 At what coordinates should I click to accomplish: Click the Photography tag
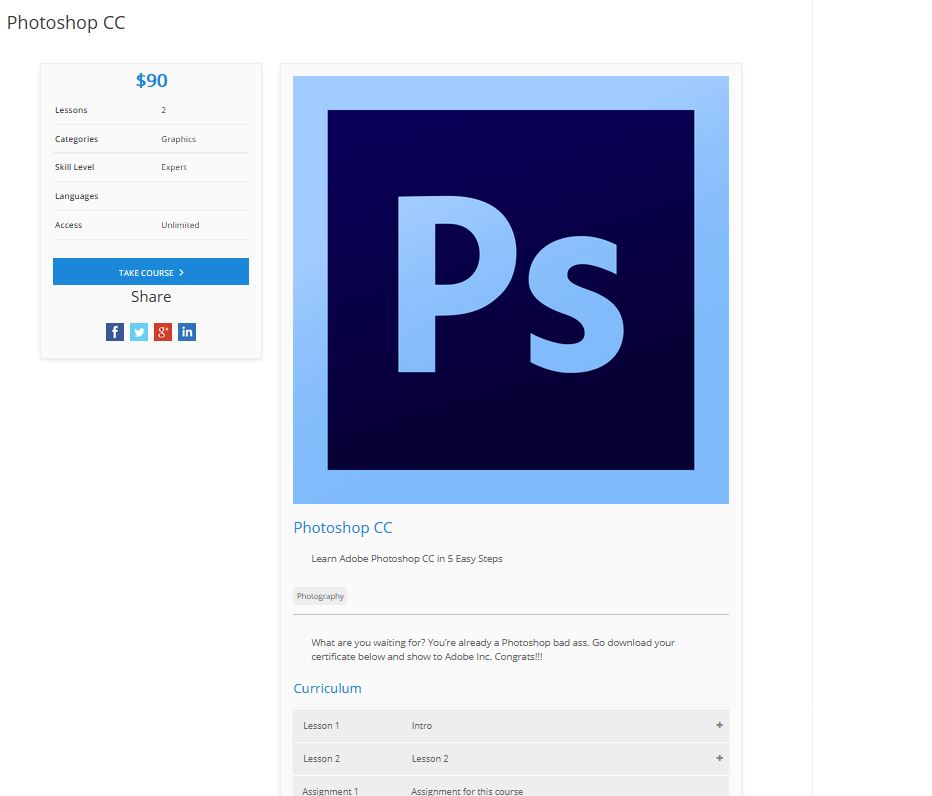click(320, 596)
